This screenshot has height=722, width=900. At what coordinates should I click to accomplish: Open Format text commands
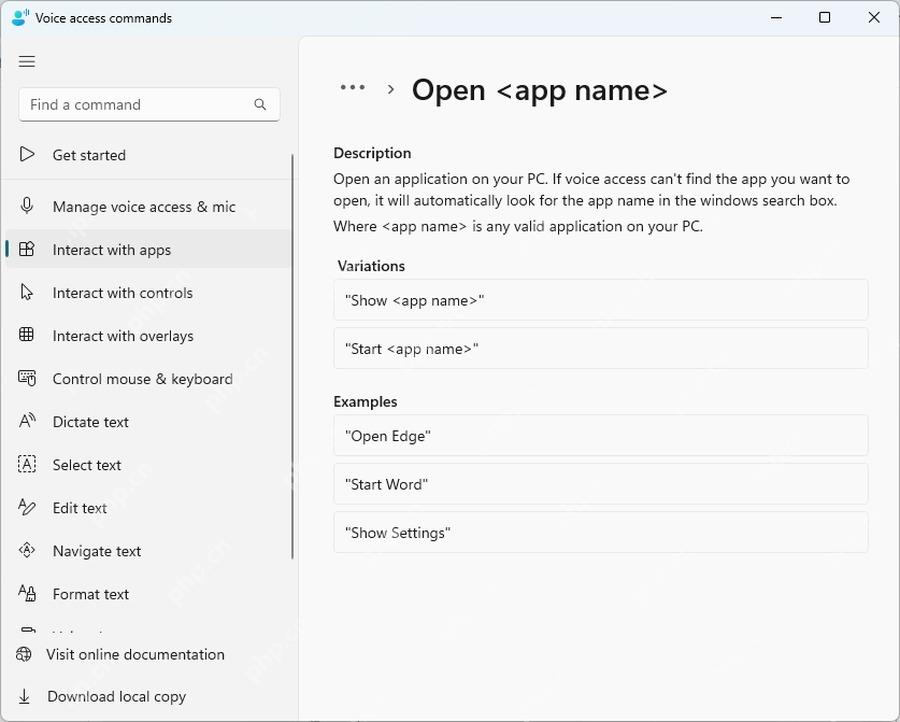click(x=149, y=594)
